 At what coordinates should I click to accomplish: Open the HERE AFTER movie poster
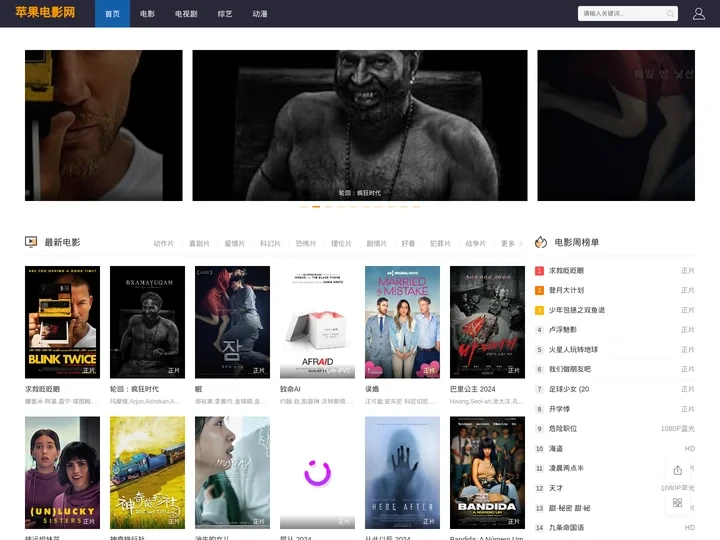[x=402, y=472]
